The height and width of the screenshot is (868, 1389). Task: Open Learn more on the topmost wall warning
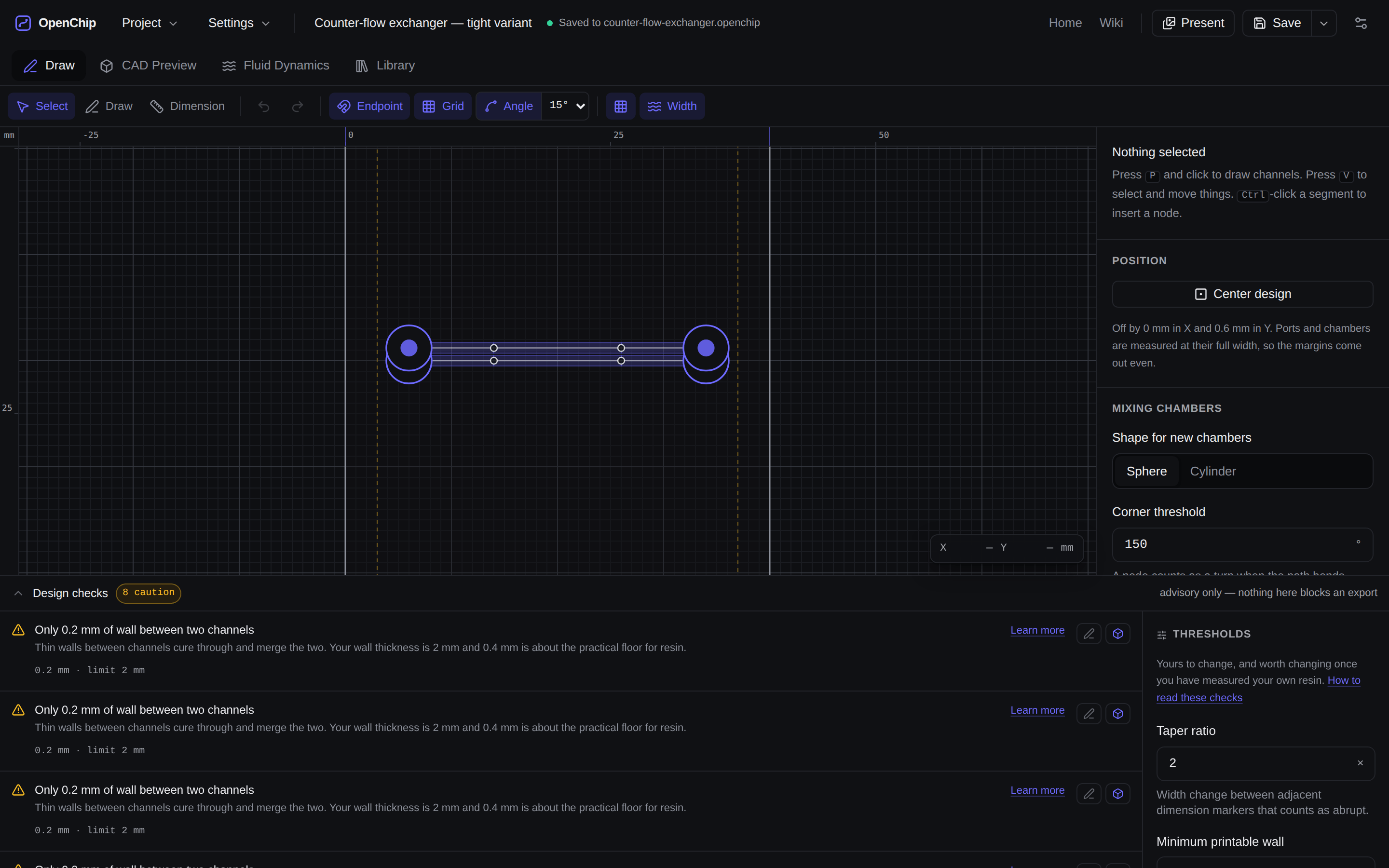(1037, 630)
